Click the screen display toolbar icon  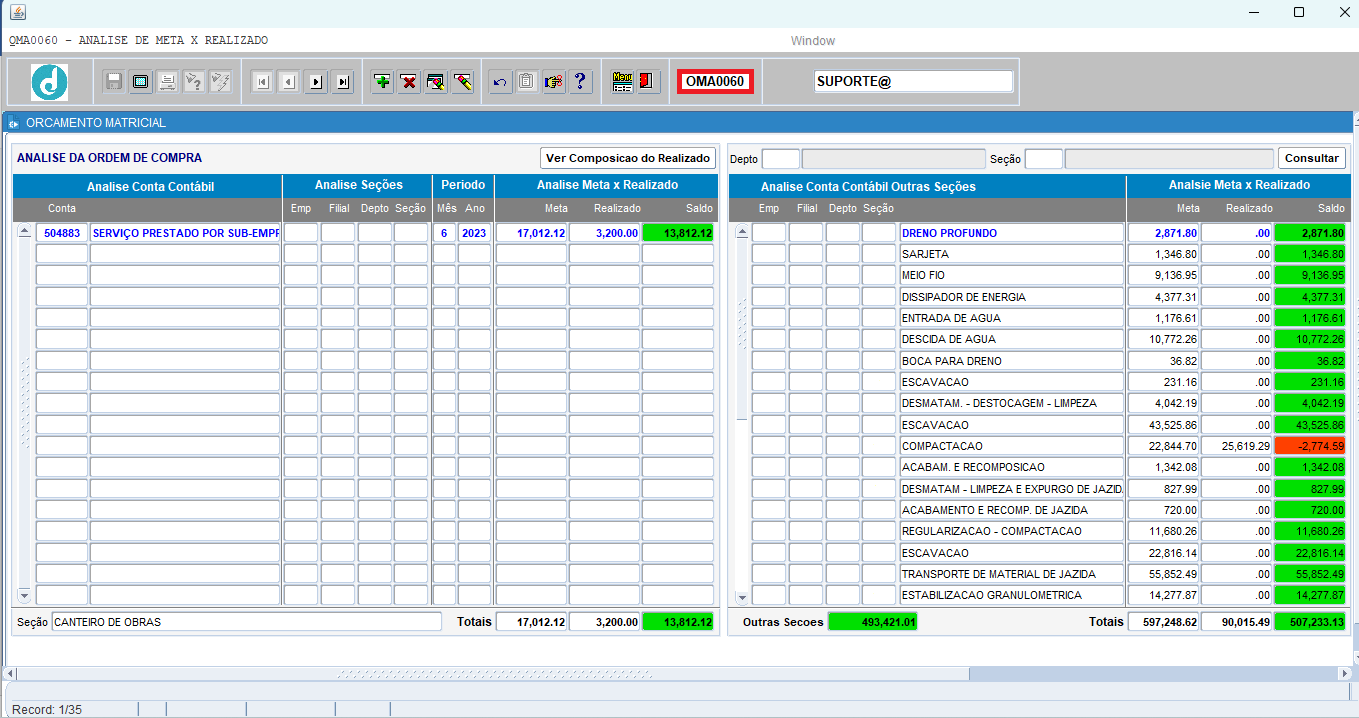pos(141,82)
